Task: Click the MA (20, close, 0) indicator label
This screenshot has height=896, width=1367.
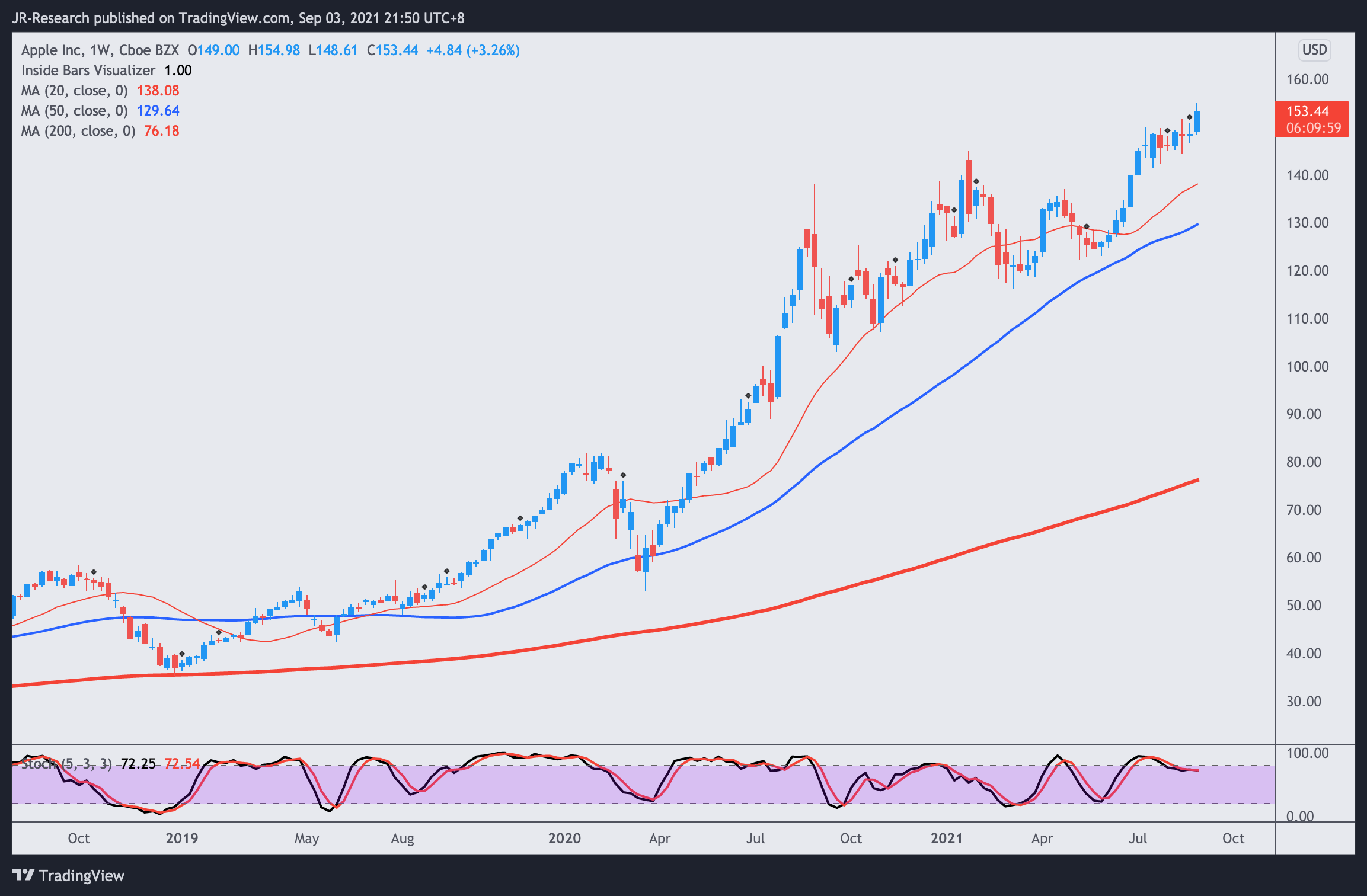Action: (x=75, y=91)
